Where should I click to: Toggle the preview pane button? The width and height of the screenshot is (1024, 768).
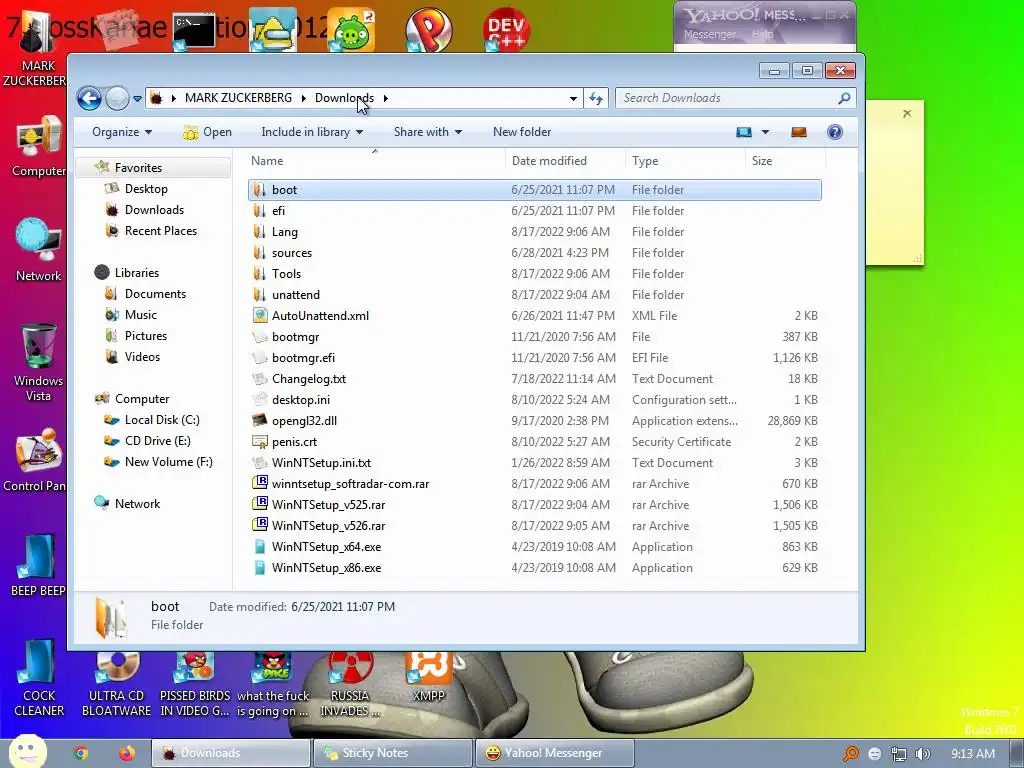pos(799,132)
